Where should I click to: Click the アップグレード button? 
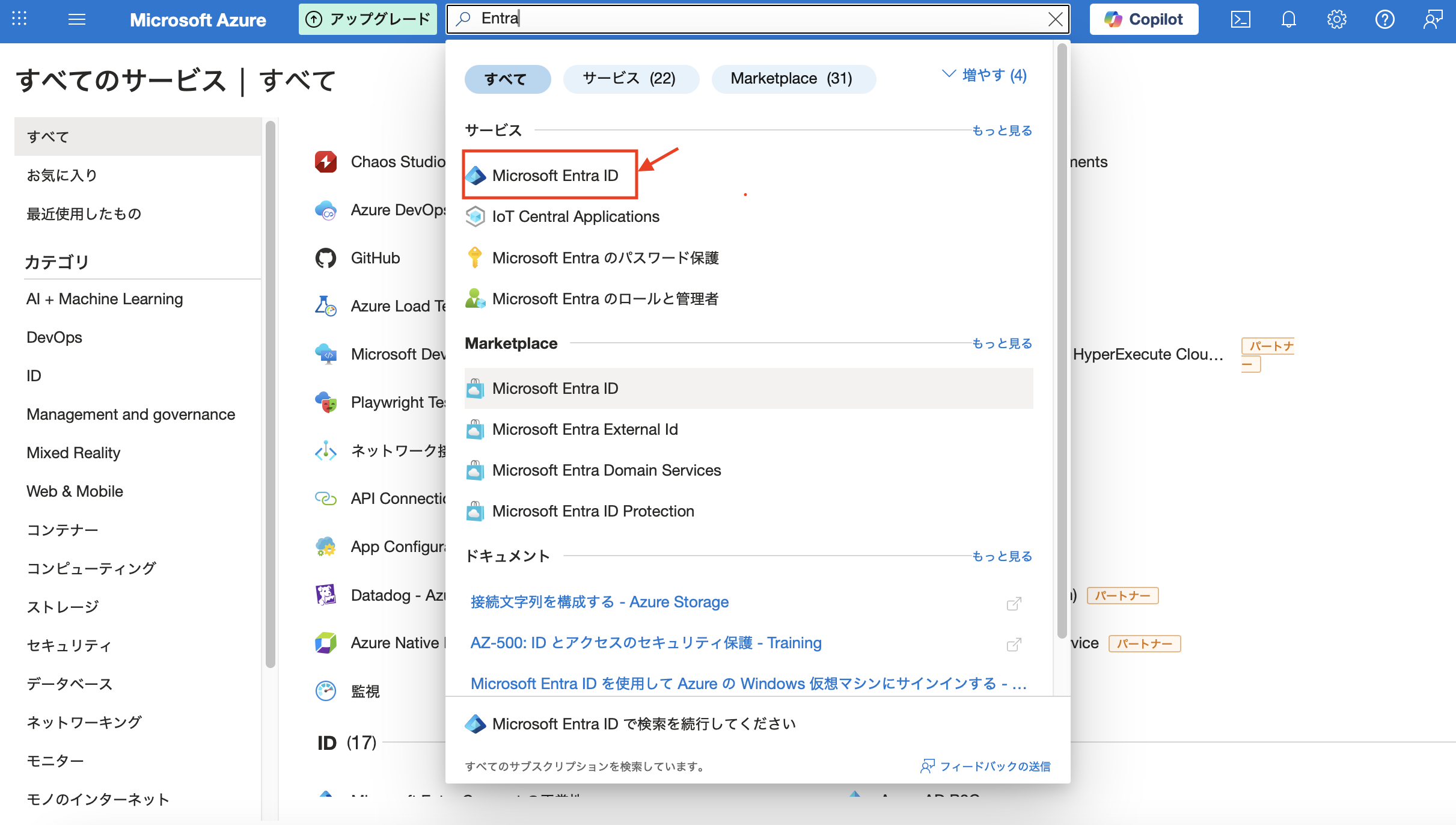(x=367, y=19)
